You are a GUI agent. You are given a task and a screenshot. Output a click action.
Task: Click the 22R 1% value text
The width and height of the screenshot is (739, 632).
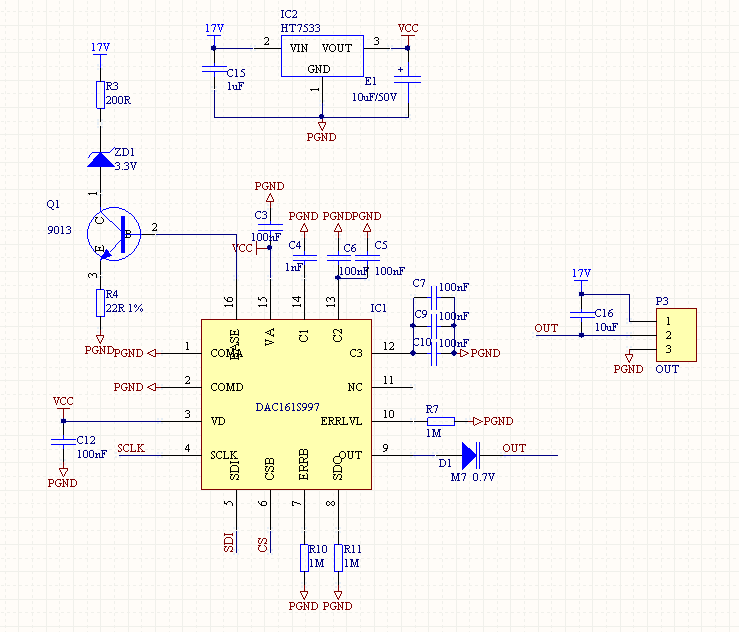coord(124,308)
